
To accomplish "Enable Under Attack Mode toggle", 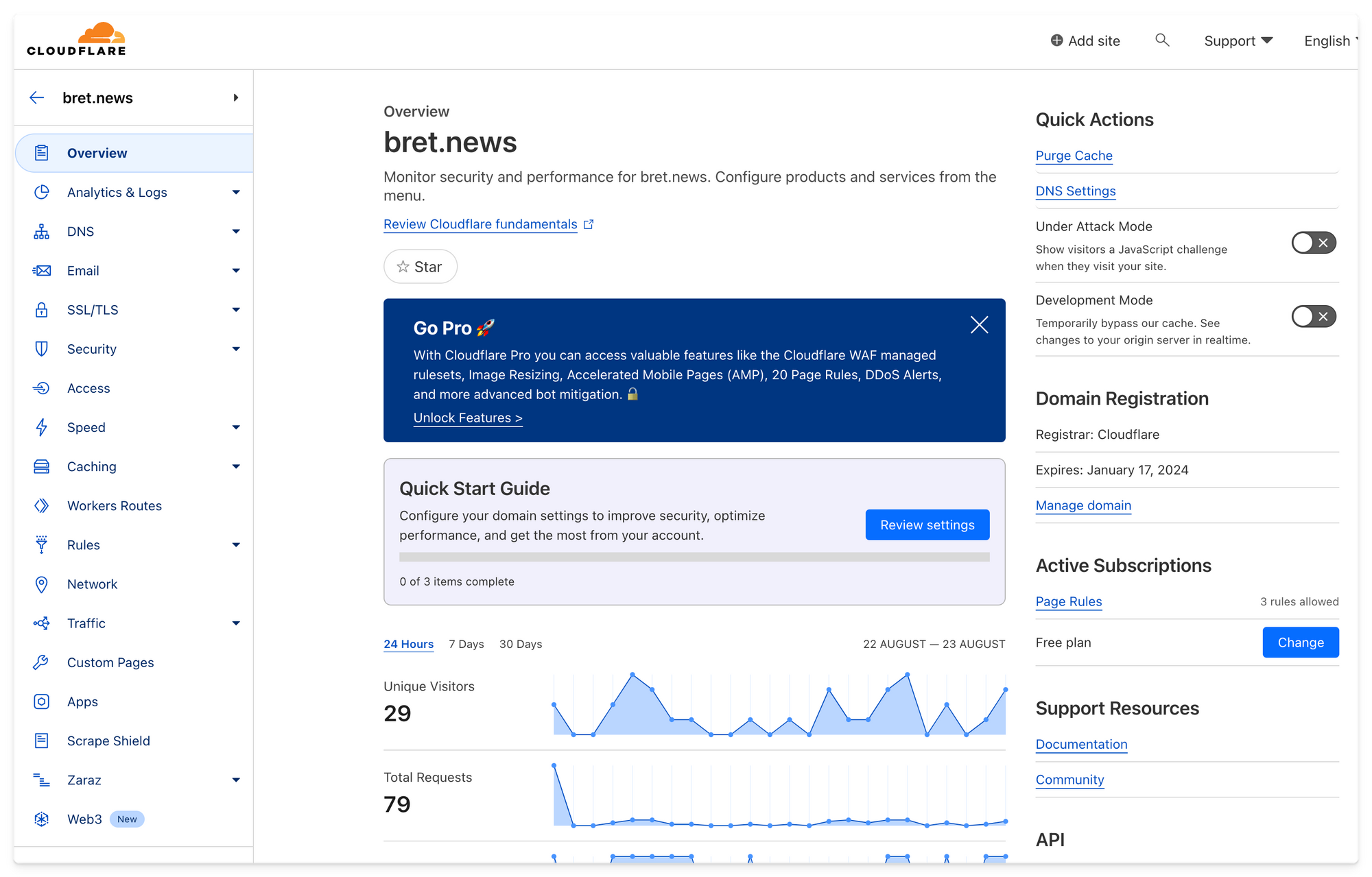I will (x=1313, y=243).
